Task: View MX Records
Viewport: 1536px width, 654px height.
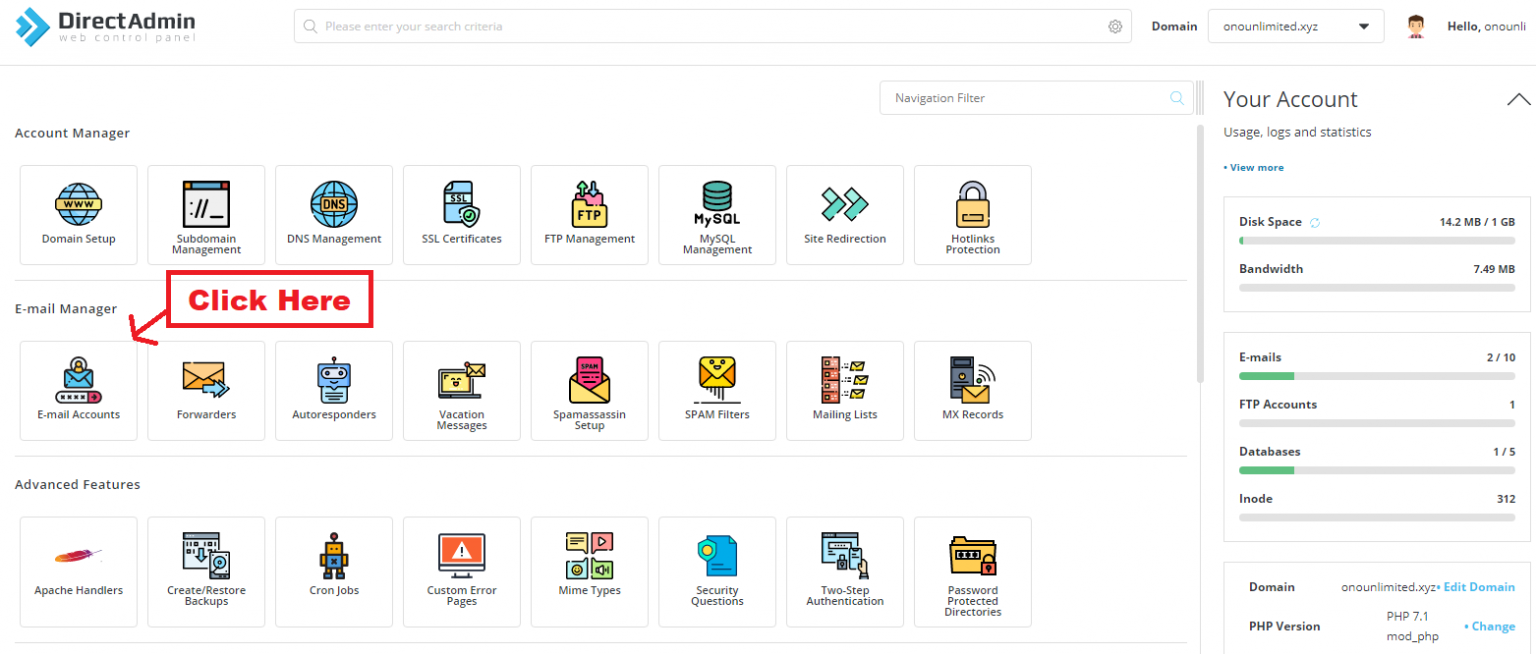Action: click(972, 390)
